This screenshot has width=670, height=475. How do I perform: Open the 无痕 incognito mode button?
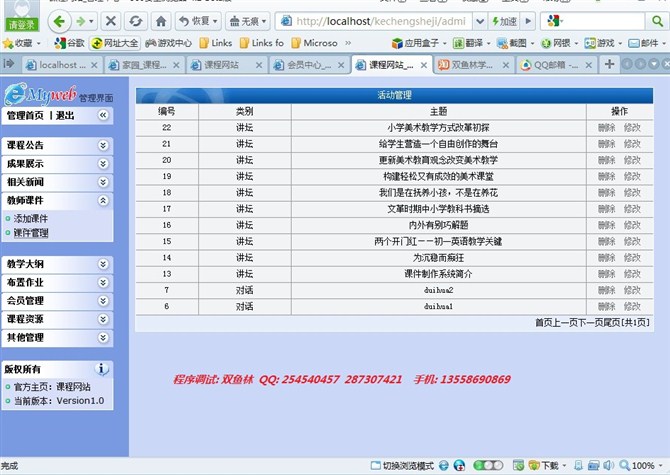click(248, 21)
